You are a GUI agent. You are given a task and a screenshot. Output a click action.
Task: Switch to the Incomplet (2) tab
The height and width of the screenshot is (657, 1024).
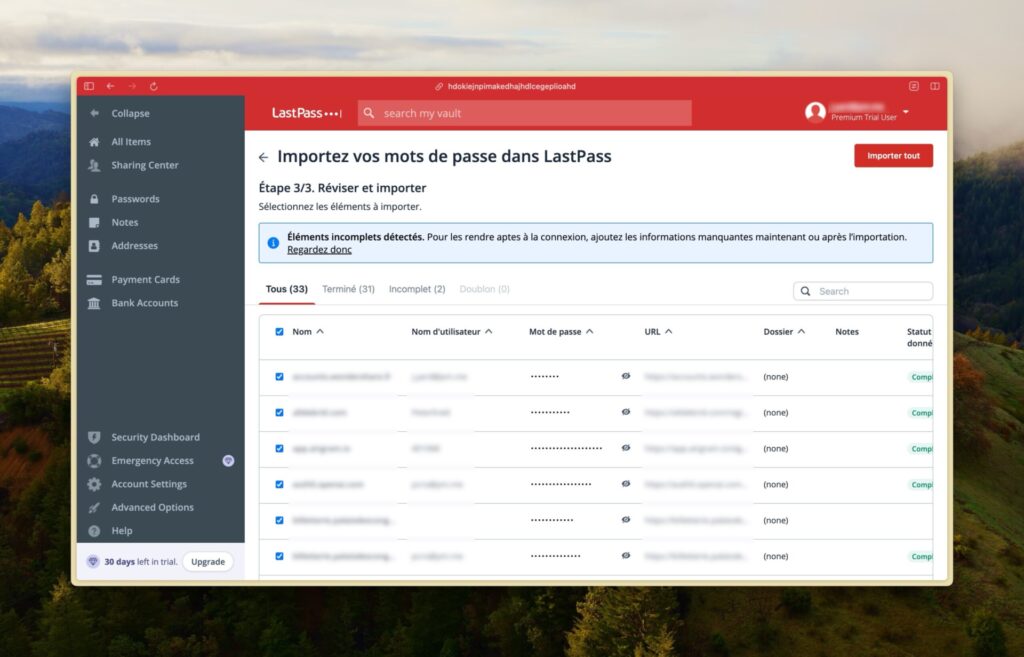(417, 289)
